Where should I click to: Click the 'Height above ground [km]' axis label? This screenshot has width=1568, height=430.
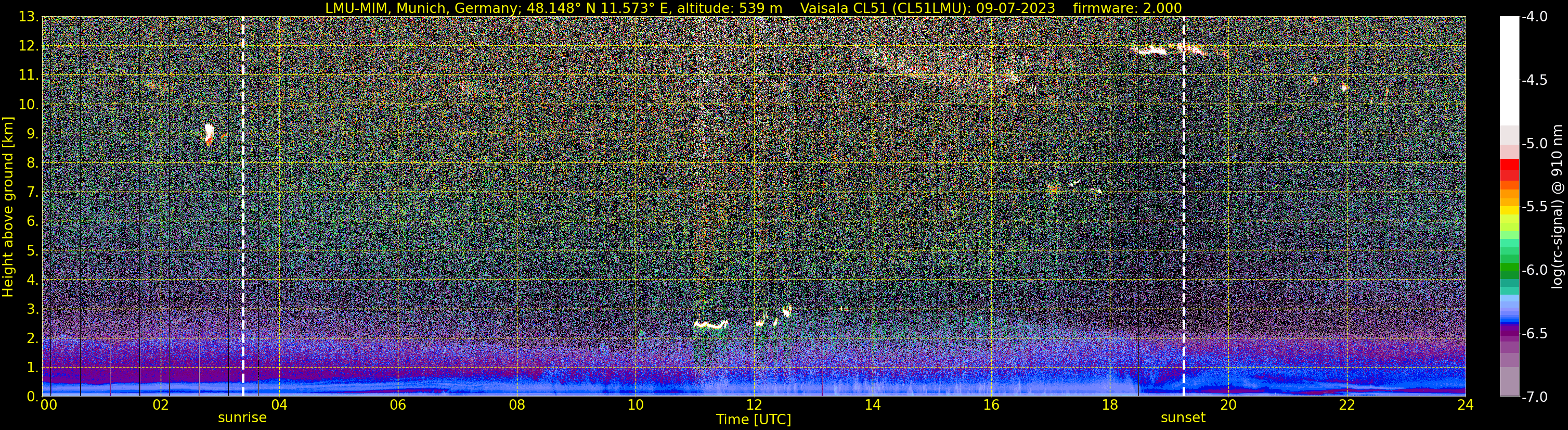point(8,207)
